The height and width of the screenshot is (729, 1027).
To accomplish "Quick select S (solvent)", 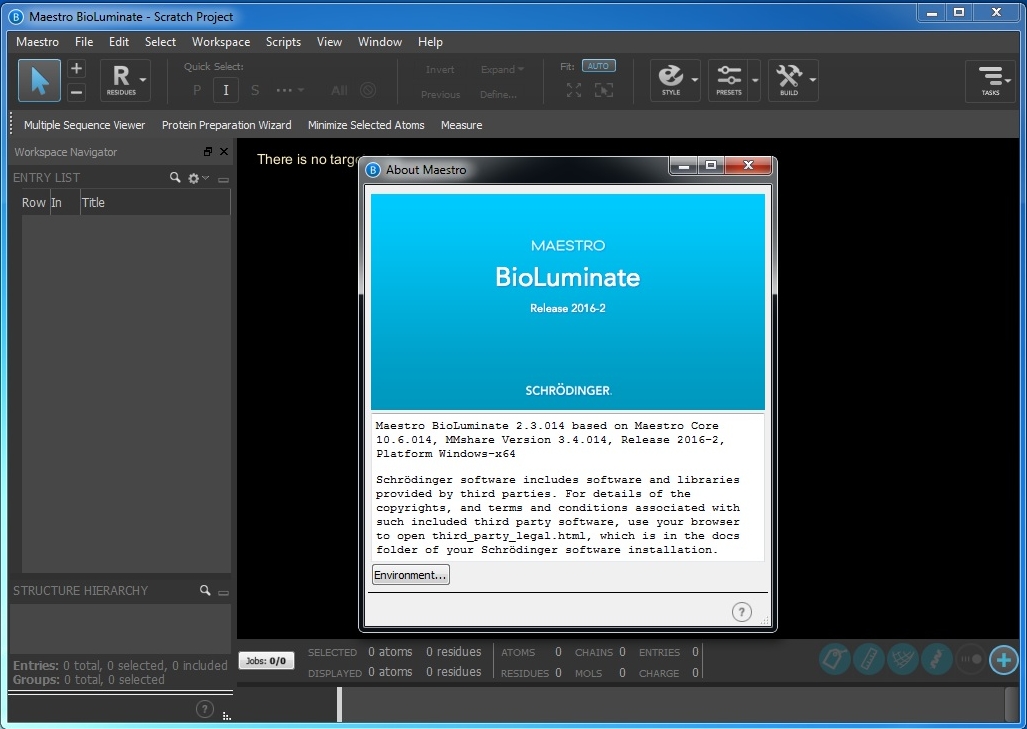I will 255,90.
